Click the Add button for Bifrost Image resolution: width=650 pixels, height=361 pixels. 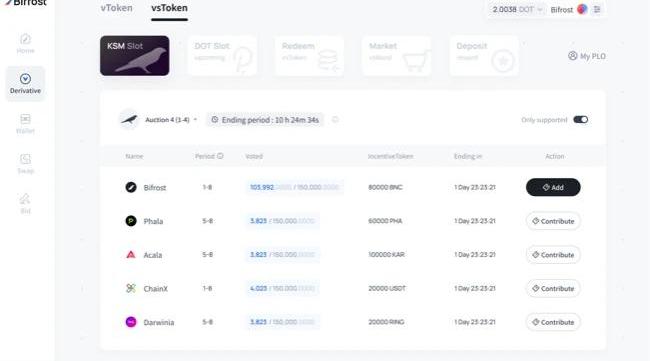pyautogui.click(x=553, y=187)
